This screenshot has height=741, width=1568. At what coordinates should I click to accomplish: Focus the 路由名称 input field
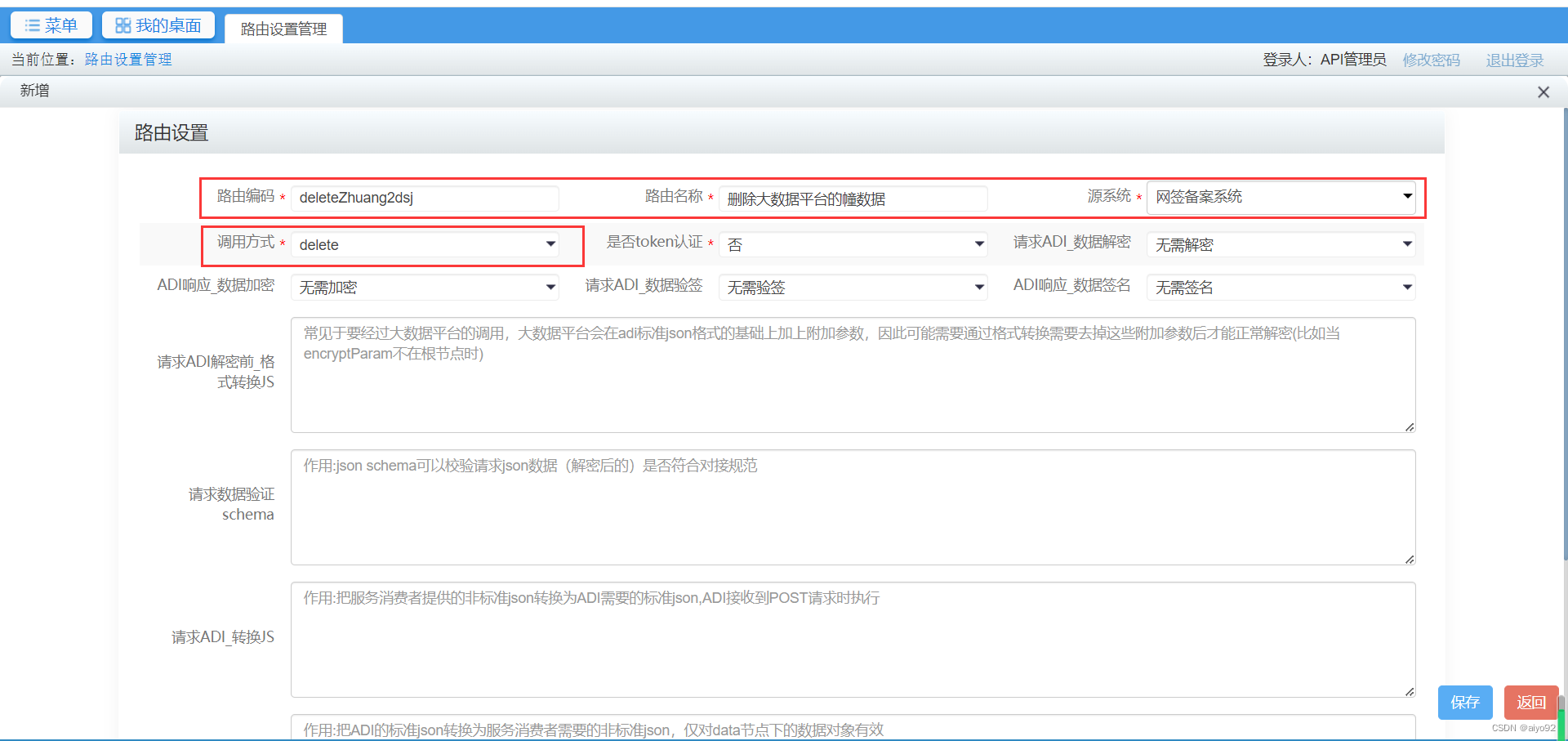853,199
